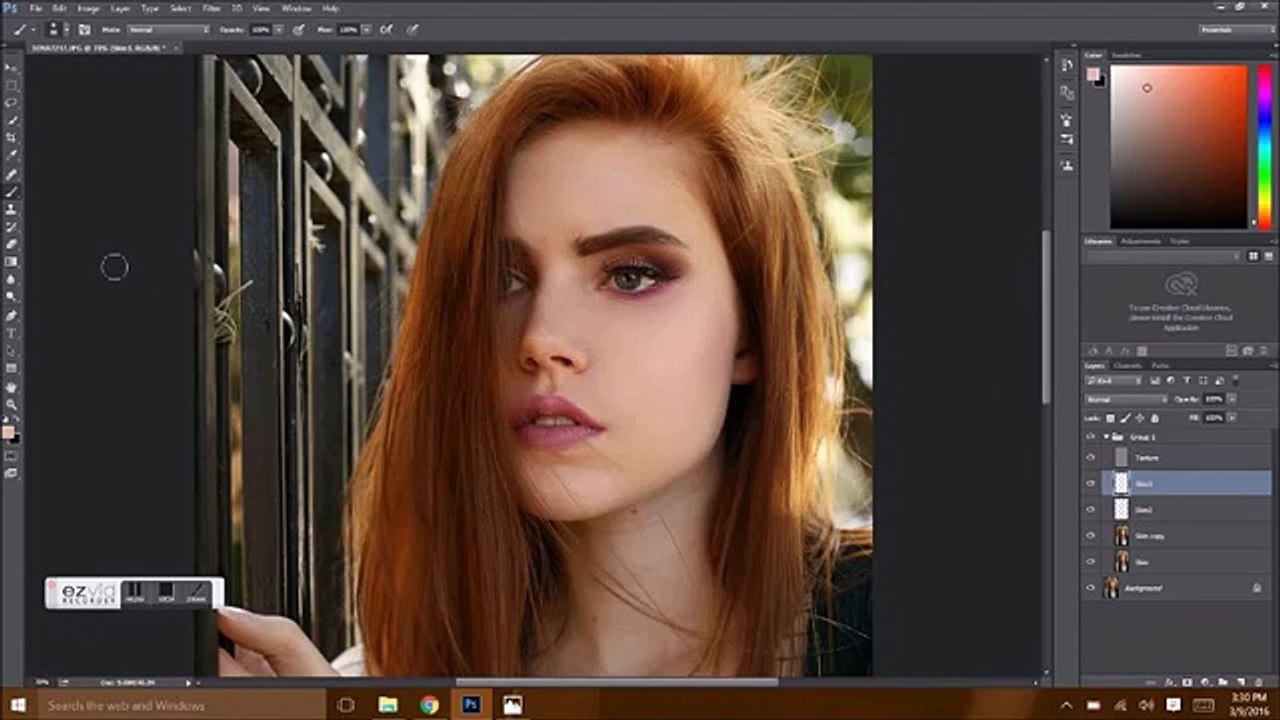Select the Hand tool

(x=12, y=387)
